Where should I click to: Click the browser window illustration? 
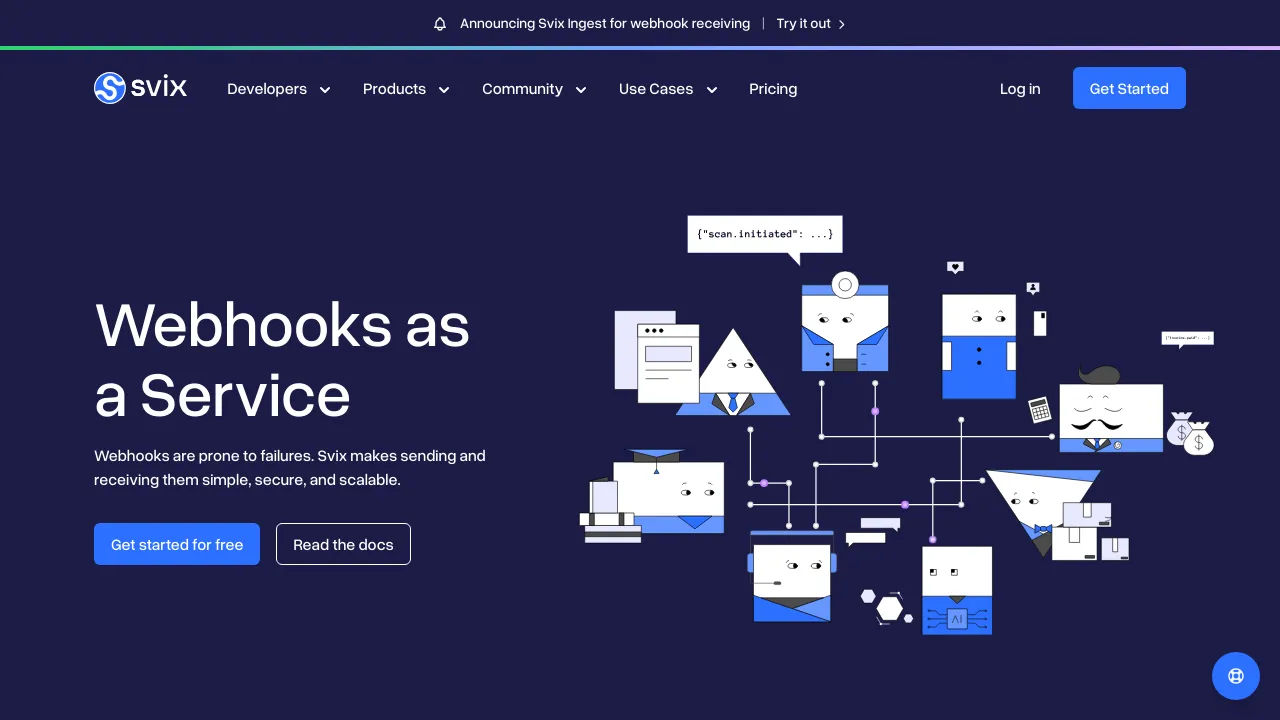coord(668,363)
